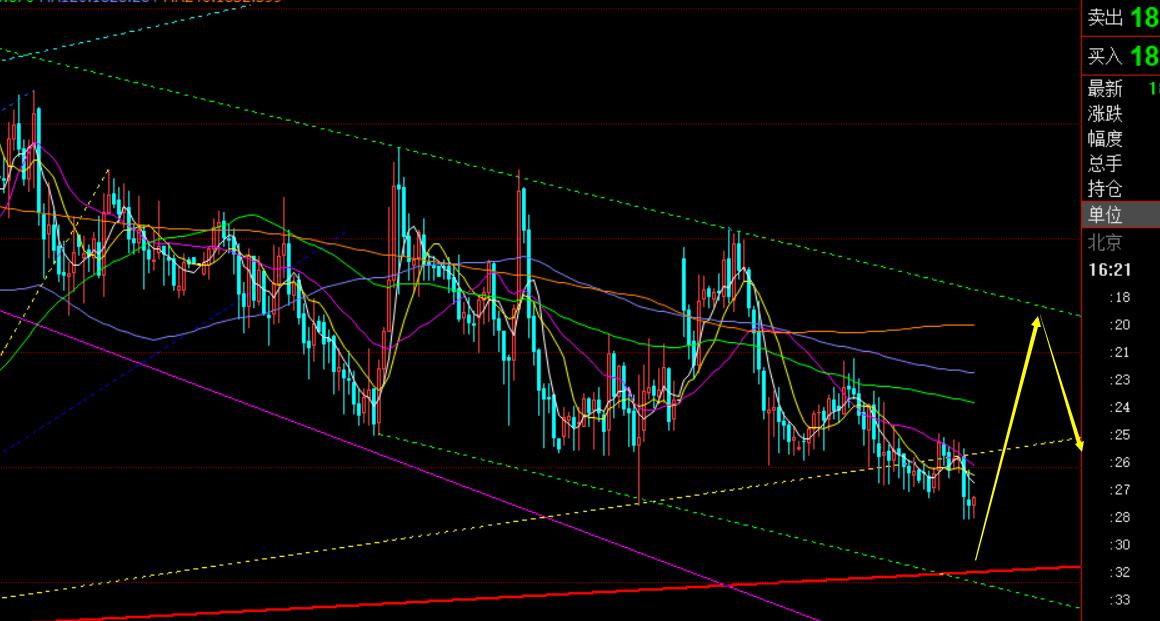The width and height of the screenshot is (1160, 621).
Task: Select the :28 tick row
Action: (1121, 517)
